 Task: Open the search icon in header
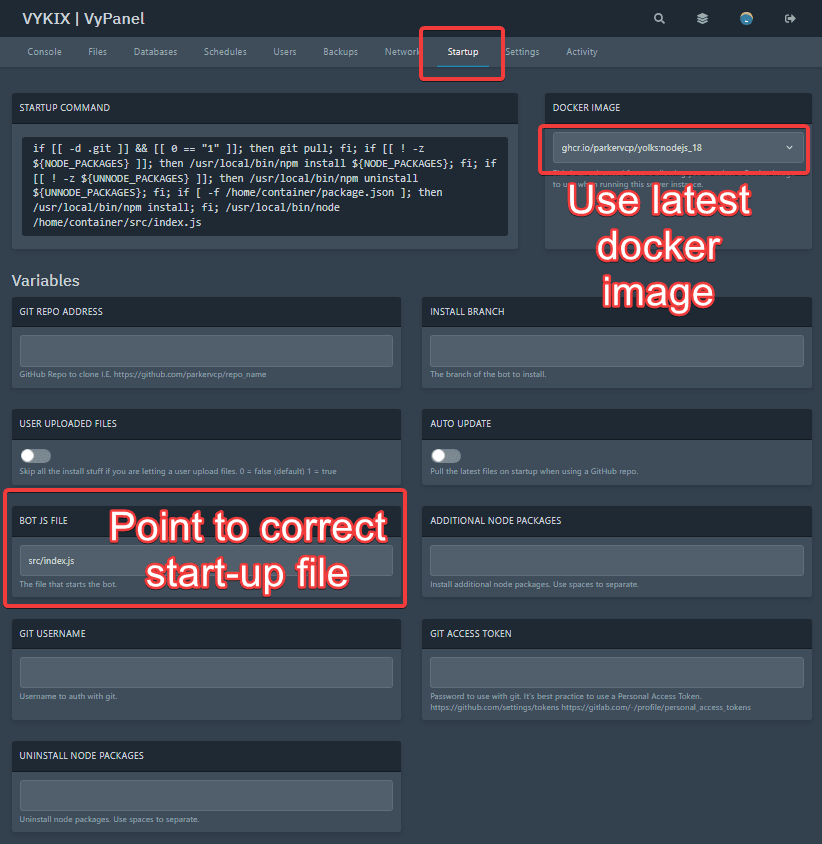[x=659, y=19]
